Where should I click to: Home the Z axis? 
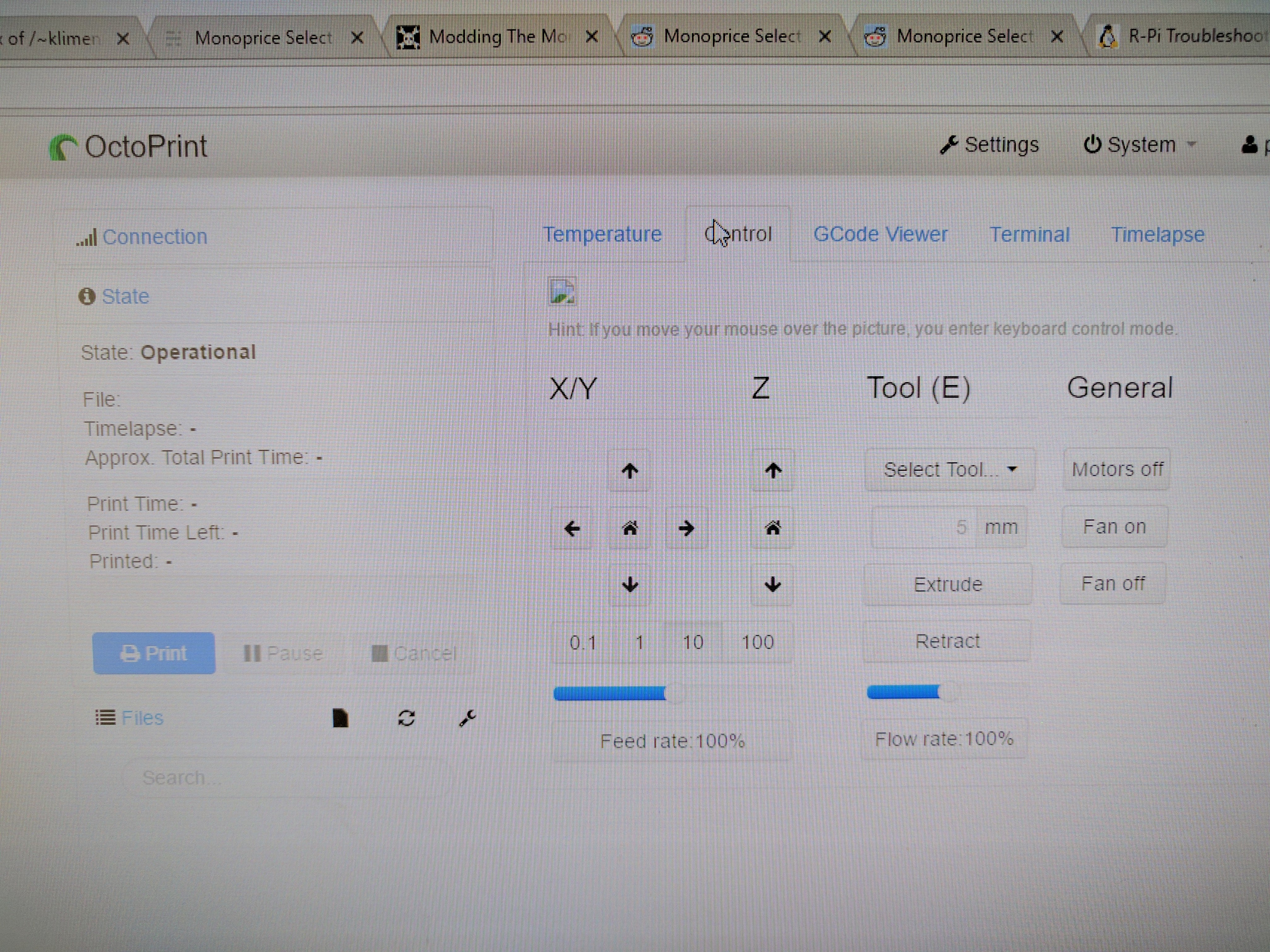[773, 528]
